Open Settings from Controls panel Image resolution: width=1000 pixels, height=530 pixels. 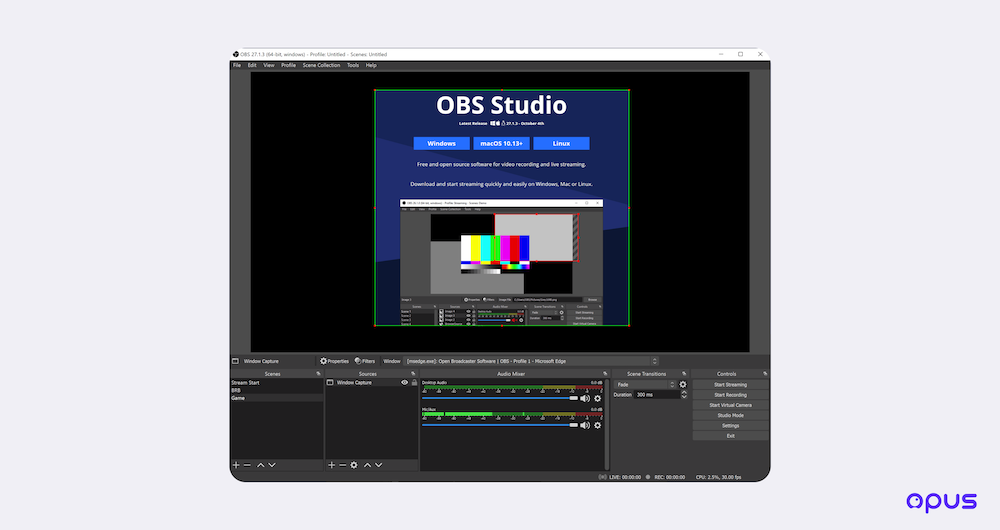pos(730,425)
